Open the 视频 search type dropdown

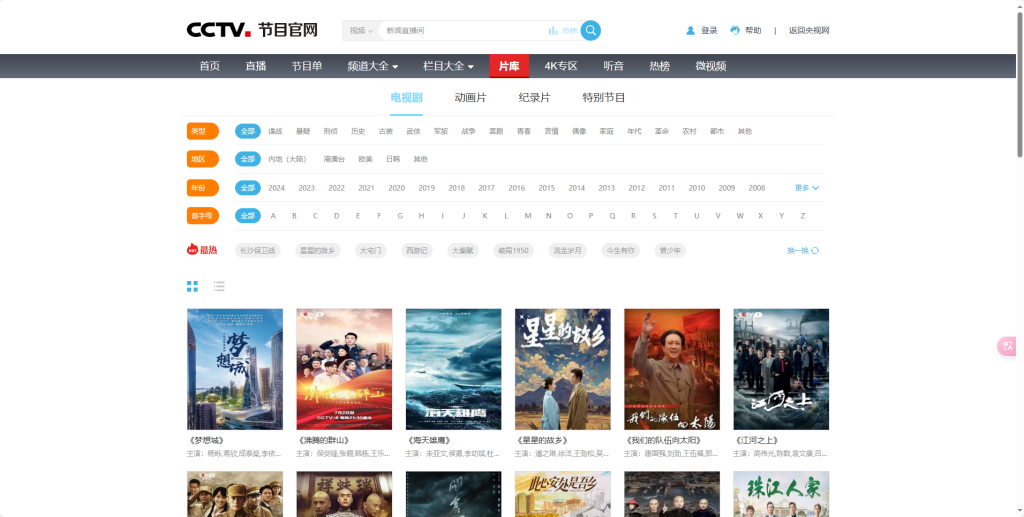click(360, 31)
